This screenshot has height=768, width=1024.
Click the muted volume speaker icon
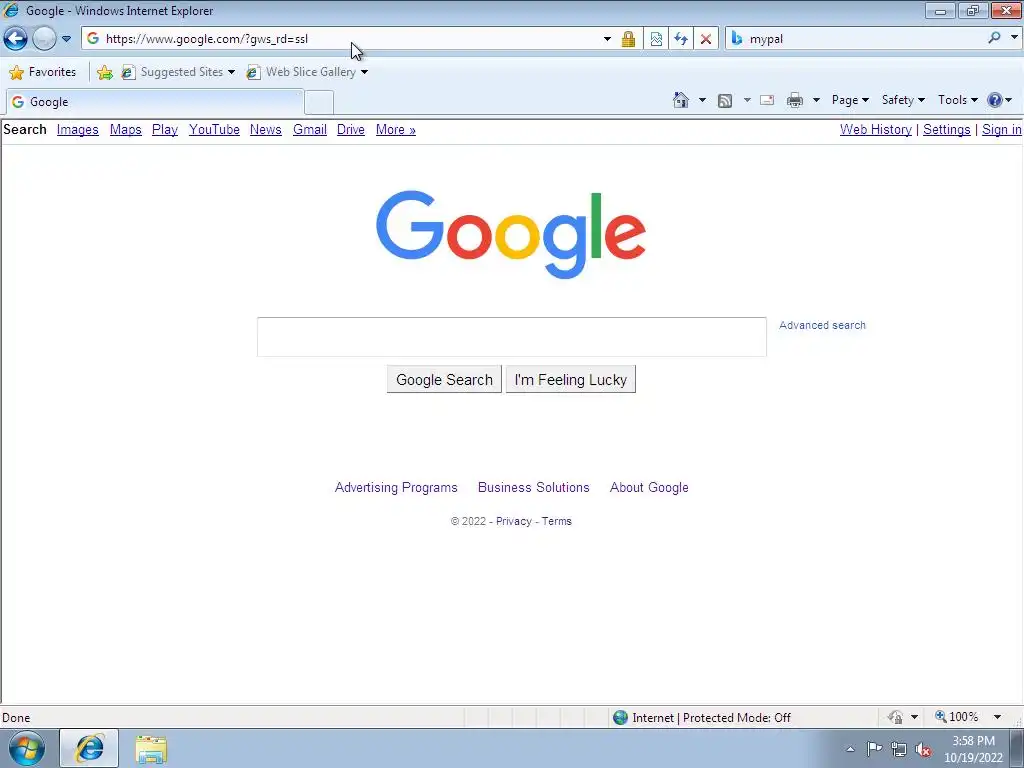coord(923,750)
